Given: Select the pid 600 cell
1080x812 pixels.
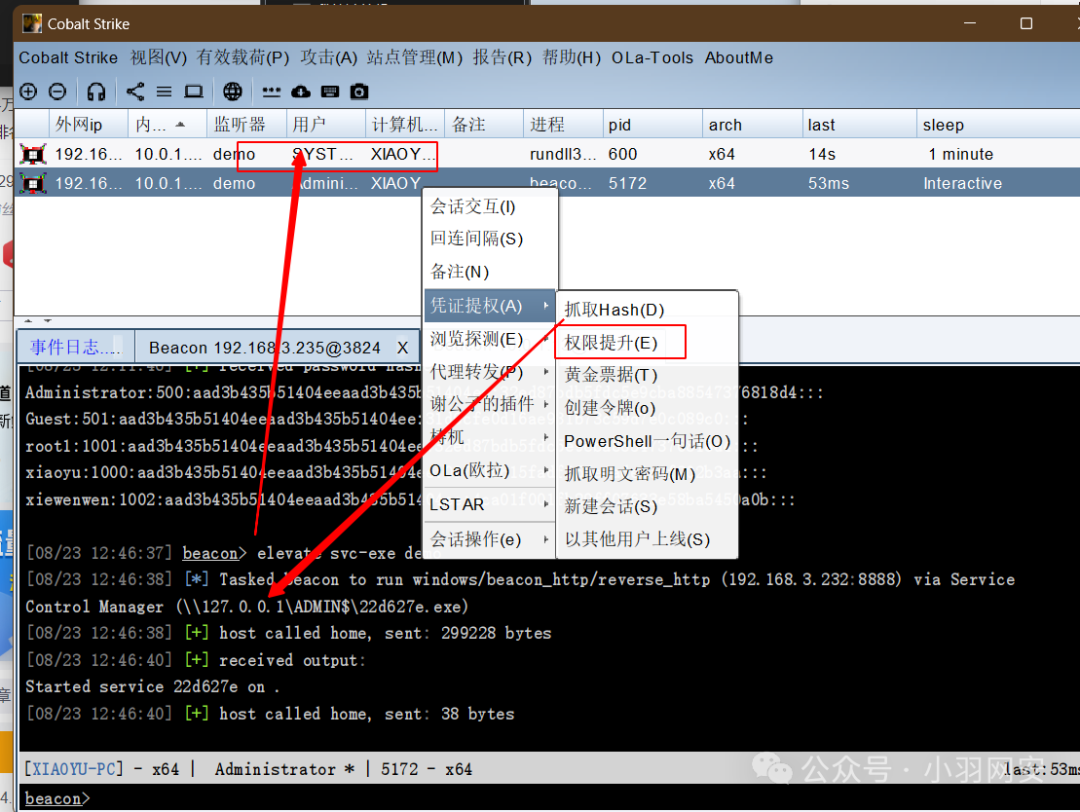Looking at the screenshot, I should click(x=623, y=154).
